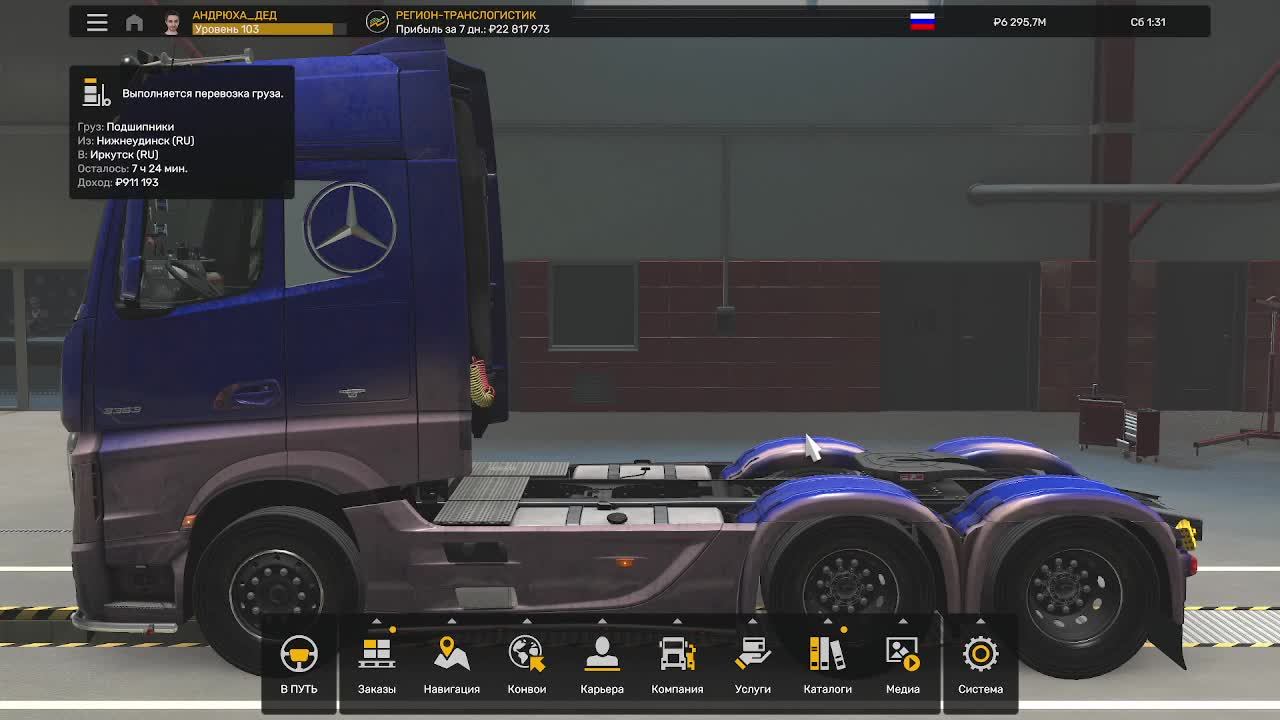Open the Конвои globe icon
Viewport: 1280px width, 720px height.
click(x=527, y=653)
